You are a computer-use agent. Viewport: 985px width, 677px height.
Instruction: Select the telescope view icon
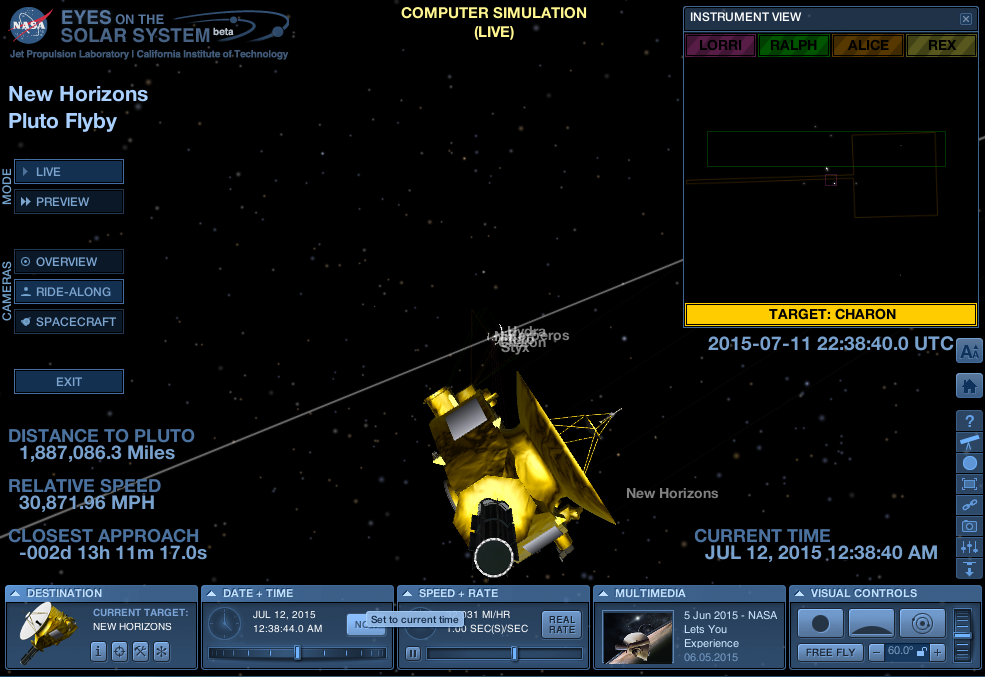coord(969,443)
